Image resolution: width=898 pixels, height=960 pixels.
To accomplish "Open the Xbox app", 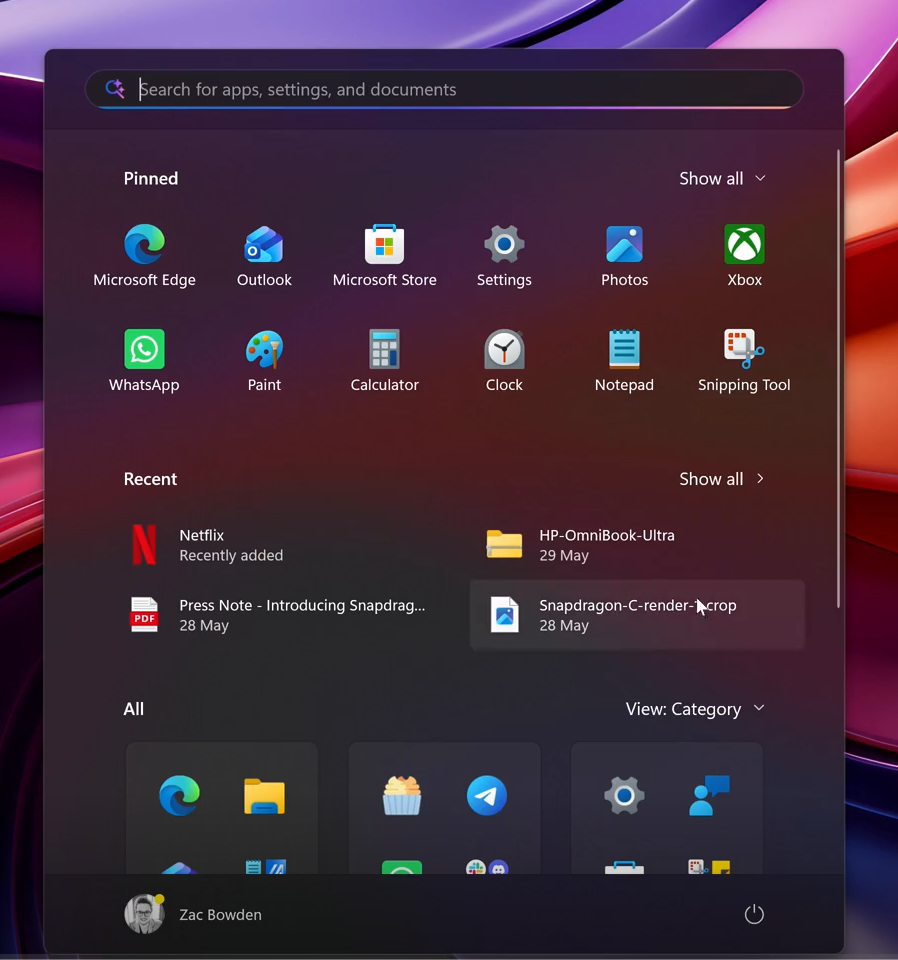I will (744, 255).
